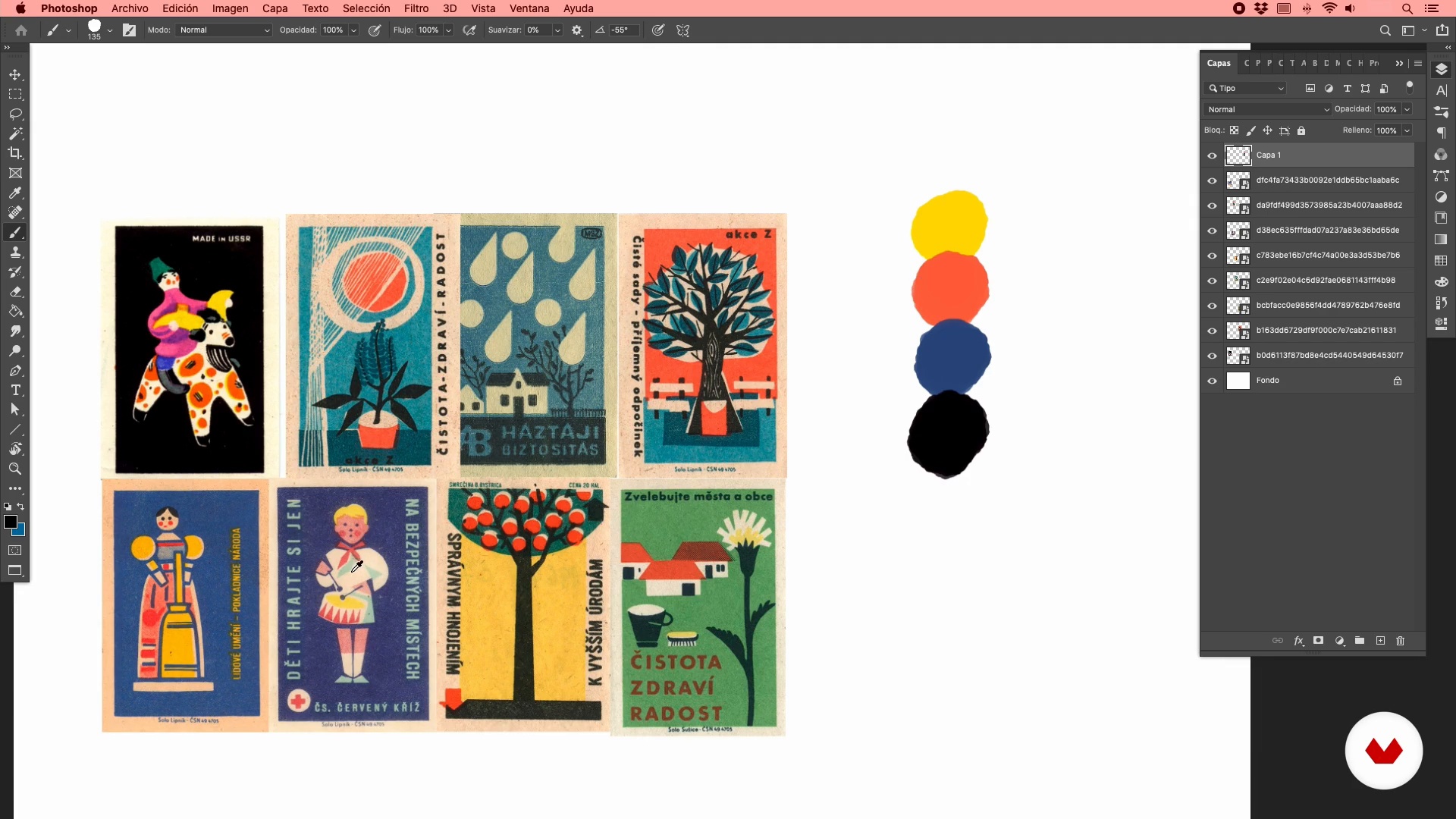This screenshot has width=1456, height=819.
Task: Toggle visibility of Fondo layer
Action: (1212, 381)
